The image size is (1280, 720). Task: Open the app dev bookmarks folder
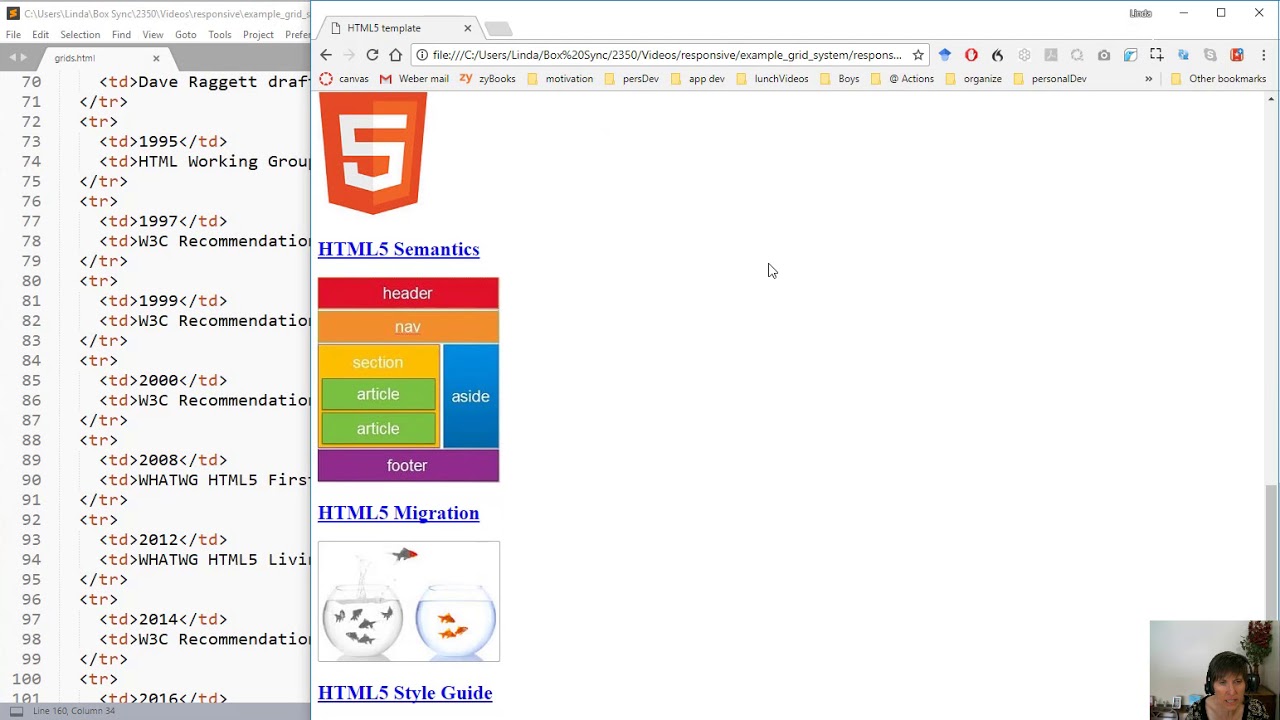[697, 79]
